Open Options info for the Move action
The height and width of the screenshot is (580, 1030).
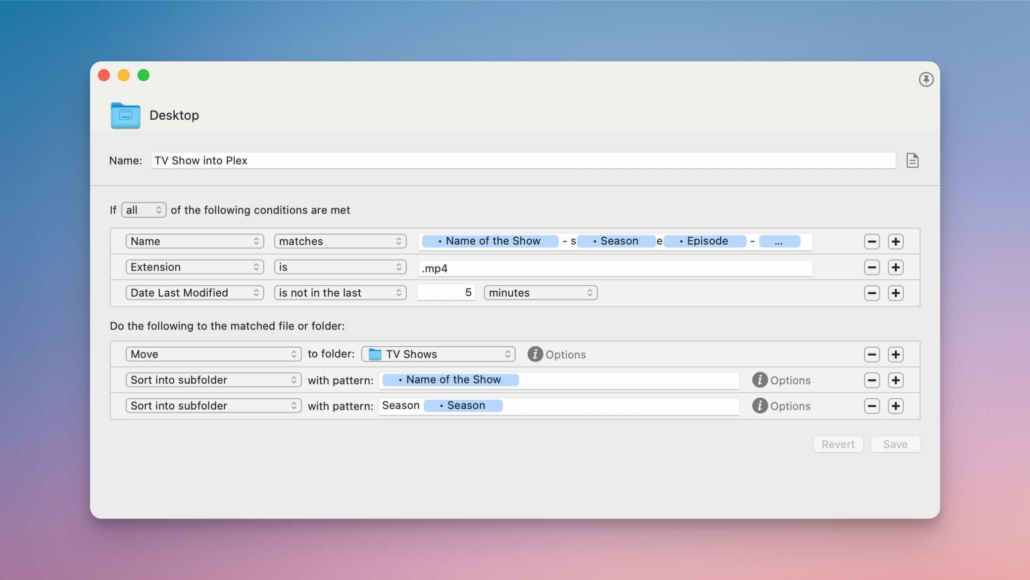535,355
